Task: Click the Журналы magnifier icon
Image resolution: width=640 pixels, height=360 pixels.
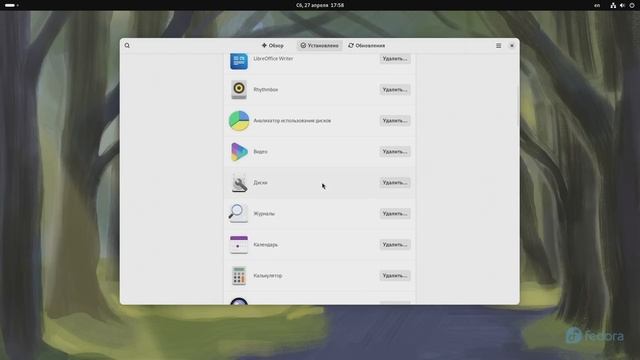Action: (238, 213)
